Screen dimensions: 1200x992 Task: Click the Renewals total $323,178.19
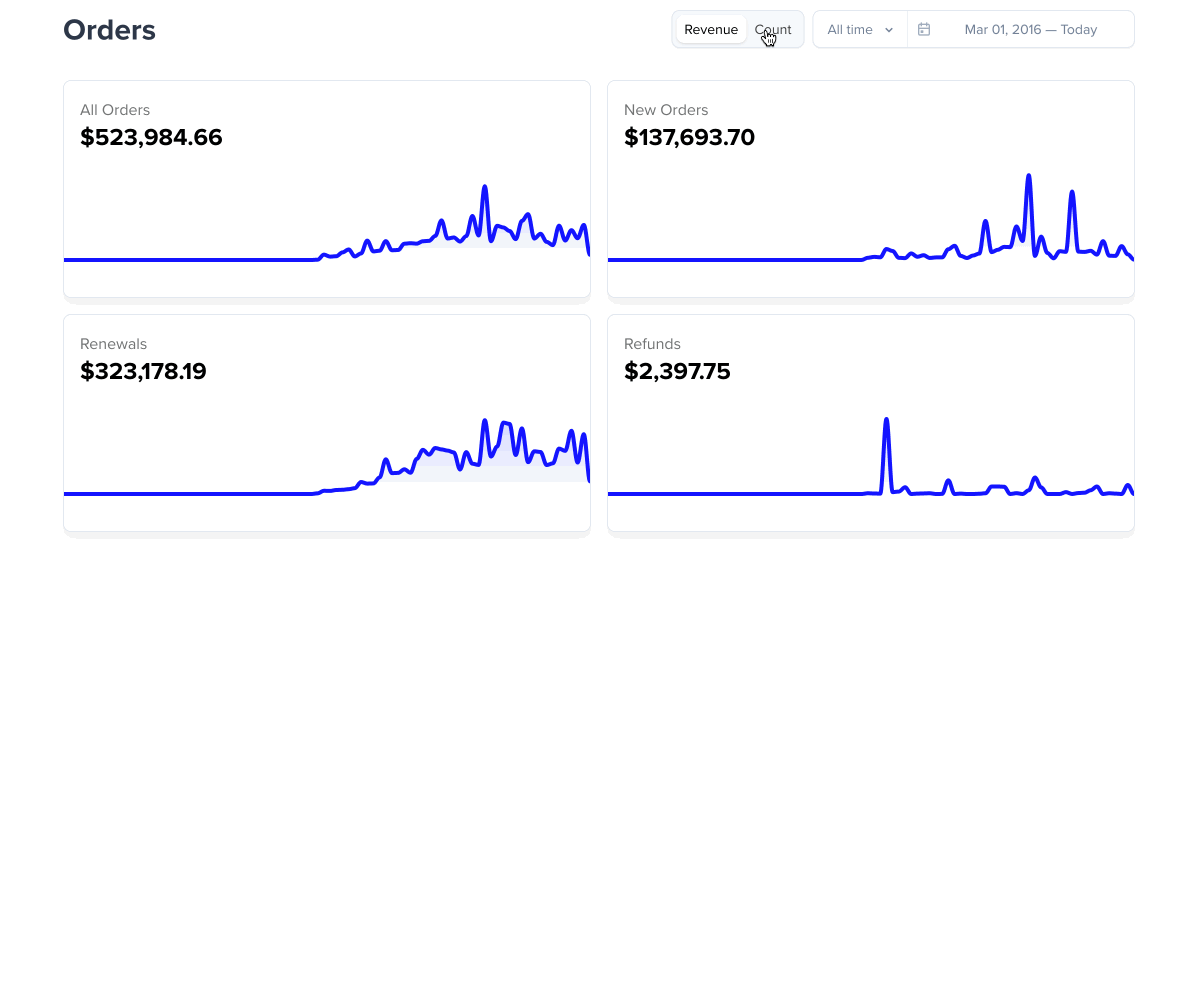[143, 371]
